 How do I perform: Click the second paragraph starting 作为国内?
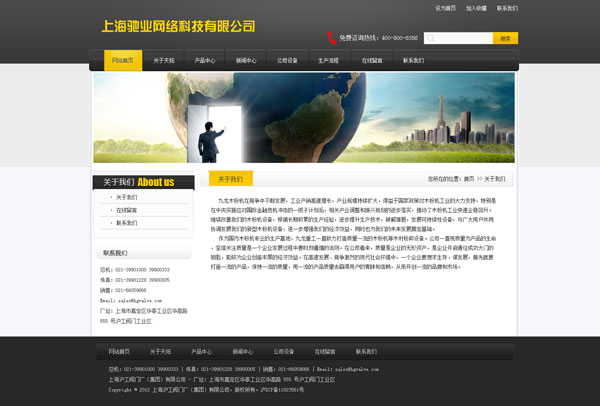pos(353,253)
